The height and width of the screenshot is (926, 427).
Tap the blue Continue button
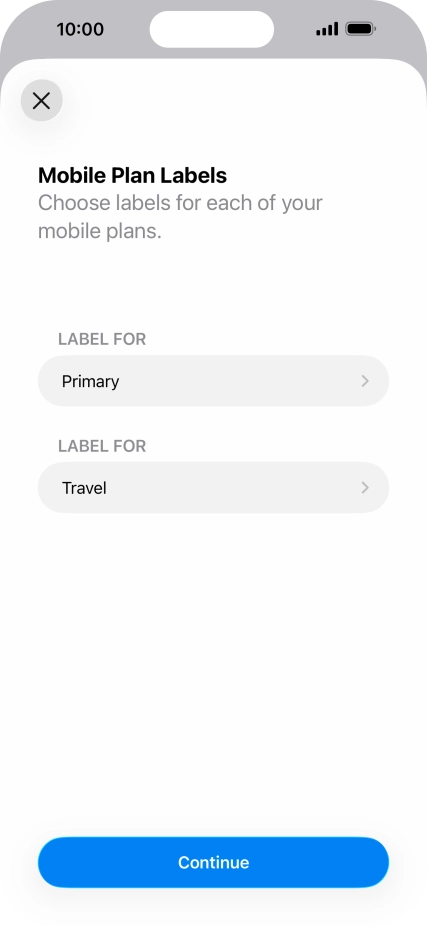pyautogui.click(x=213, y=862)
